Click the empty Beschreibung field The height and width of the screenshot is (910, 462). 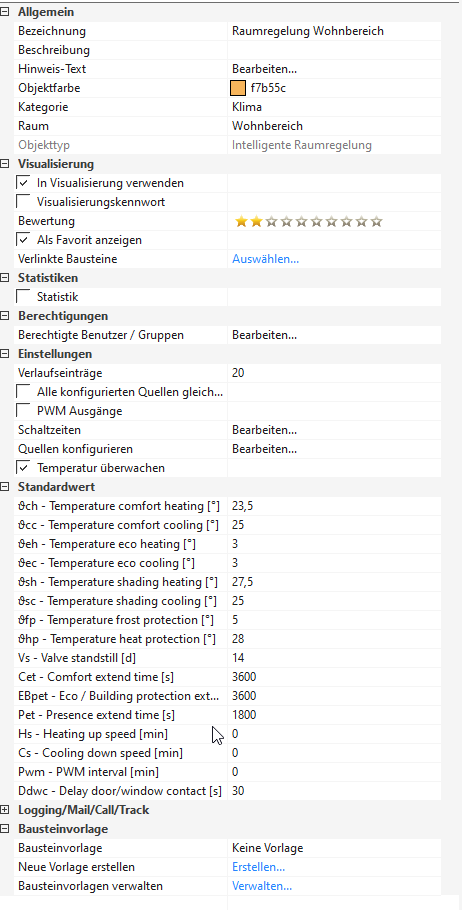(334, 50)
